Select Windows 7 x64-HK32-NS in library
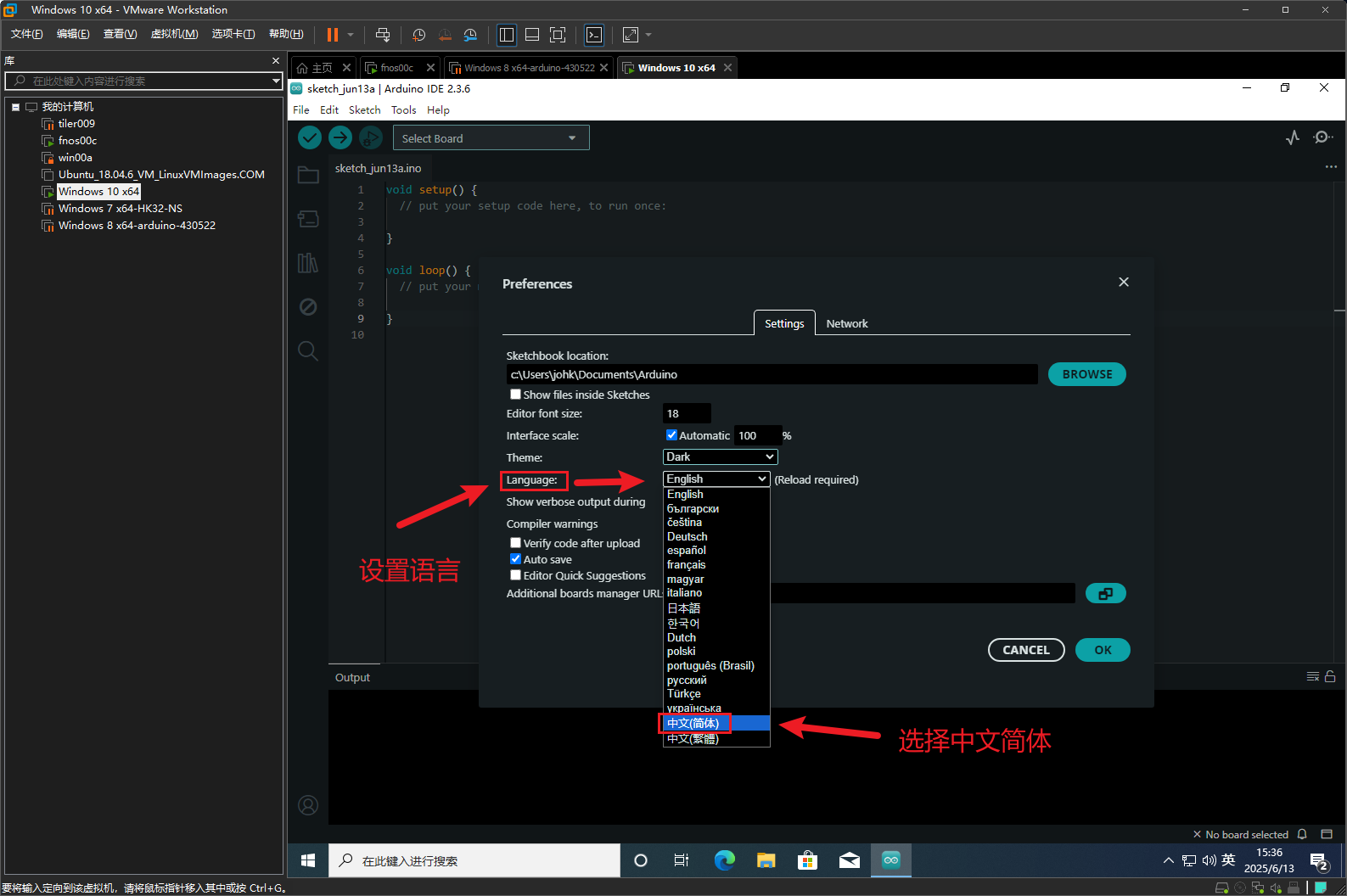Viewport: 1347px width, 896px height. [x=121, y=209]
